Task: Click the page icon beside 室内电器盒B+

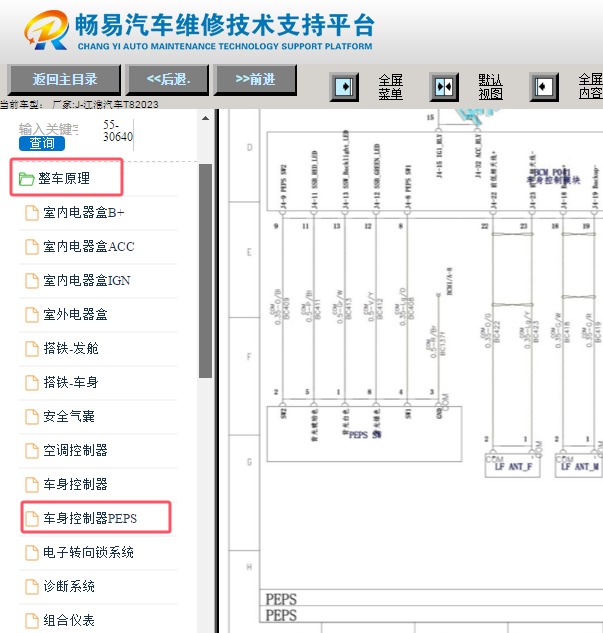Action: pos(31,213)
